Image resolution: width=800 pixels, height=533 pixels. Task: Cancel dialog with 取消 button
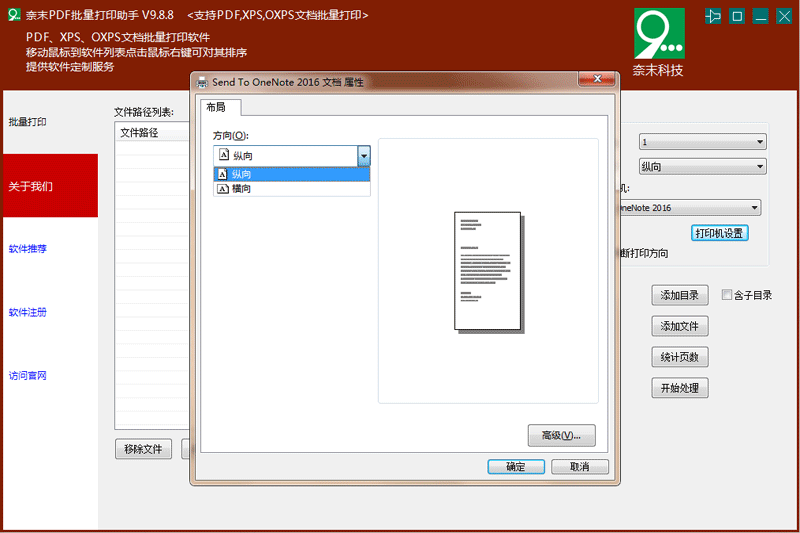(580, 466)
